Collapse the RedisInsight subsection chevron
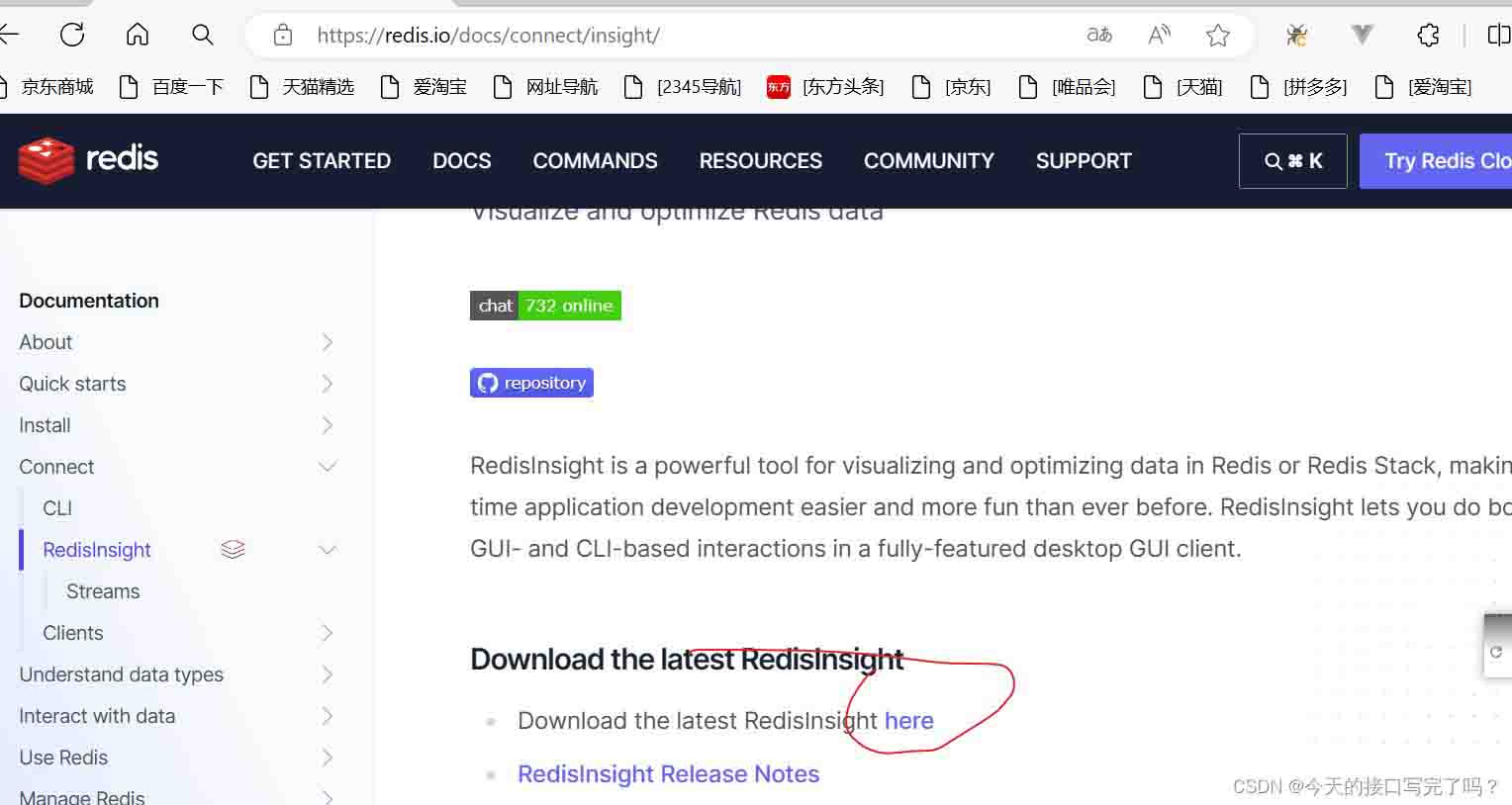Image resolution: width=1512 pixels, height=805 pixels. coord(328,550)
